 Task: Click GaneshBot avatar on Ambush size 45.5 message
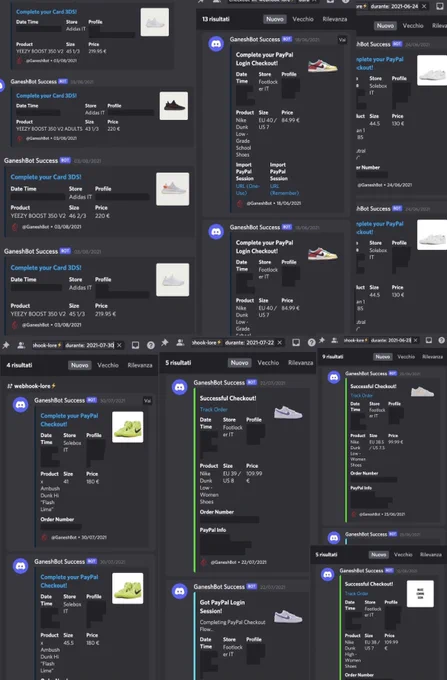20,566
